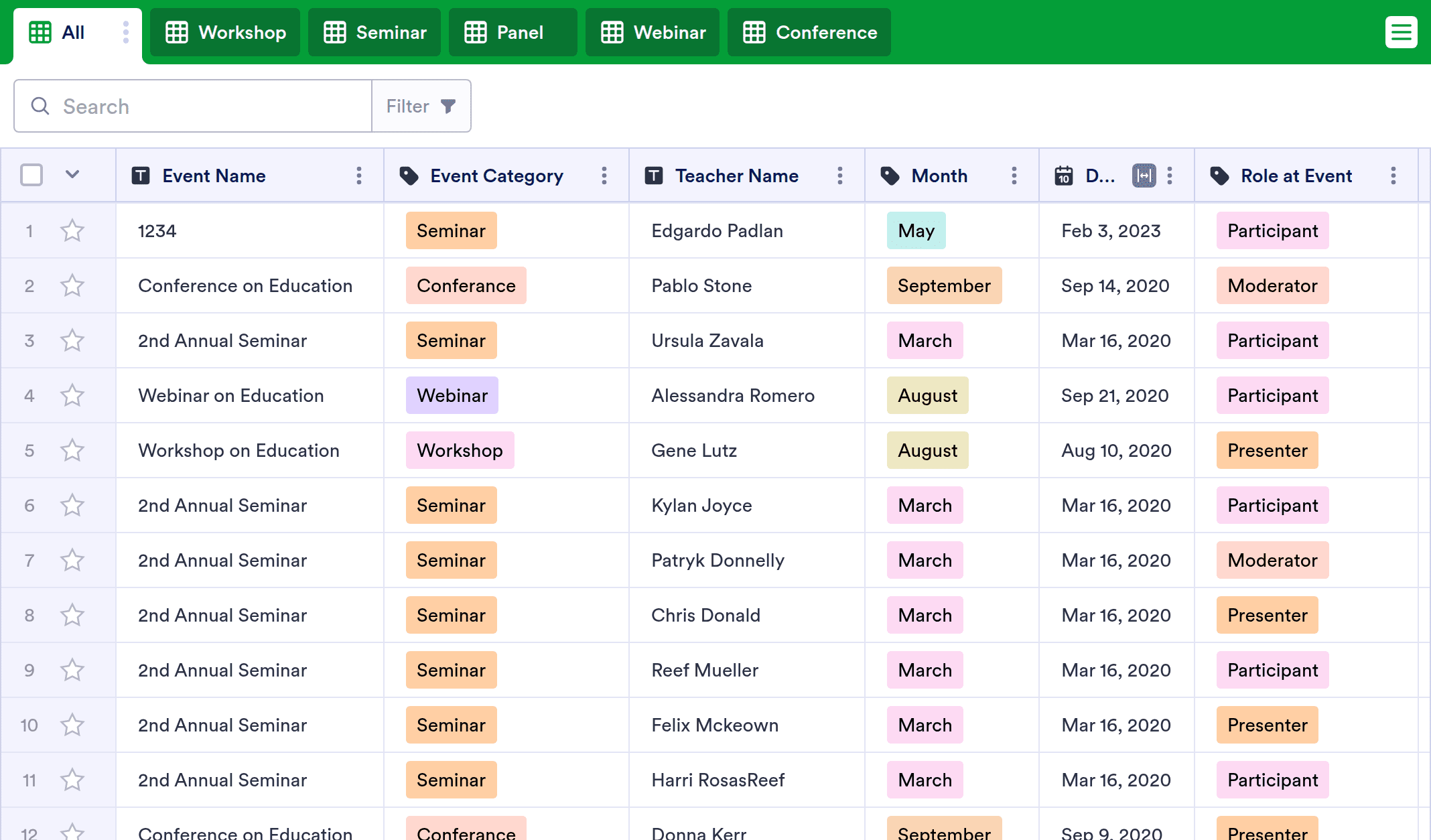Click the search magnifier icon
This screenshot has width=1431, height=840.
[40, 106]
